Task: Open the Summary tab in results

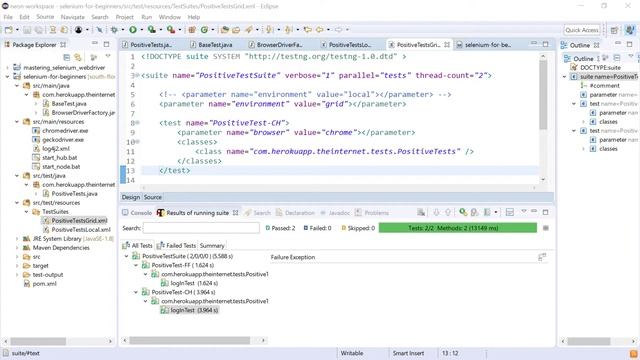Action: click(212, 245)
